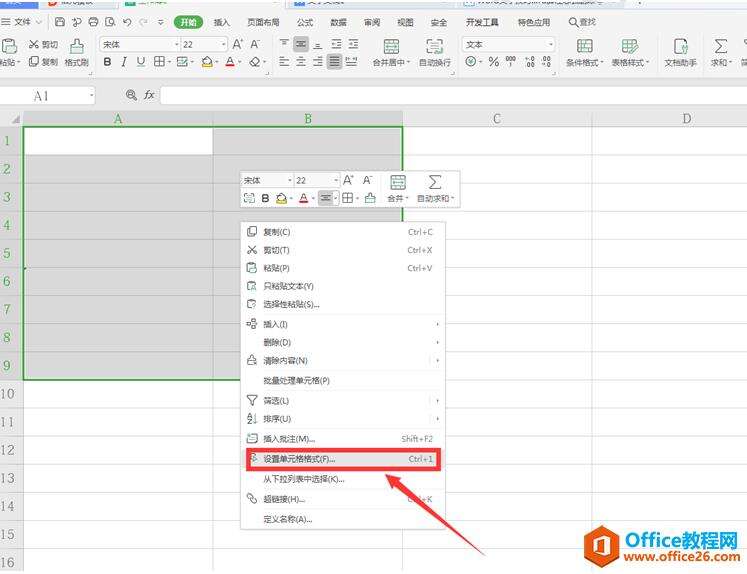
Task: Click the Table Style (表格样式) icon
Action: coord(629,46)
